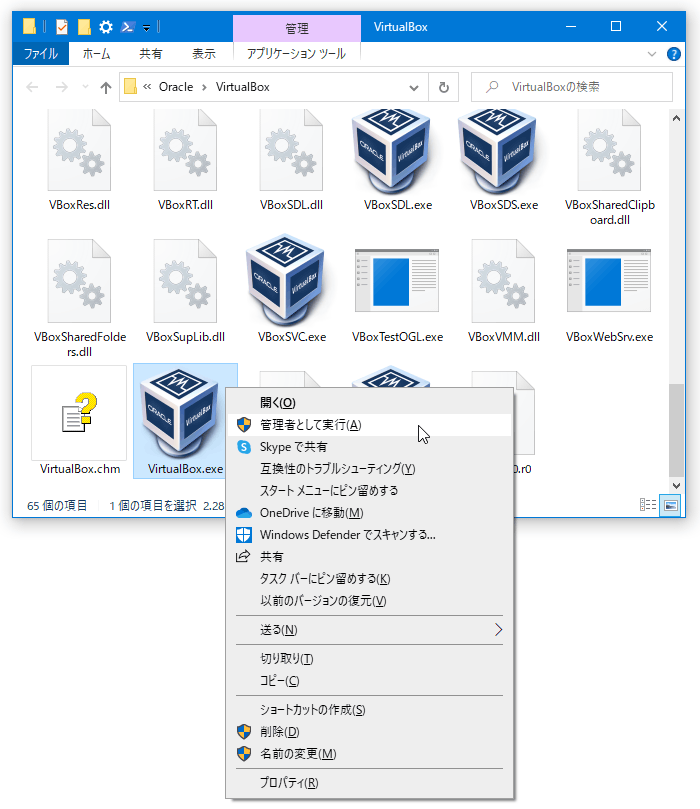Select the VBoxSVC.exe cube icon
This screenshot has width=700, height=809.
point(285,280)
